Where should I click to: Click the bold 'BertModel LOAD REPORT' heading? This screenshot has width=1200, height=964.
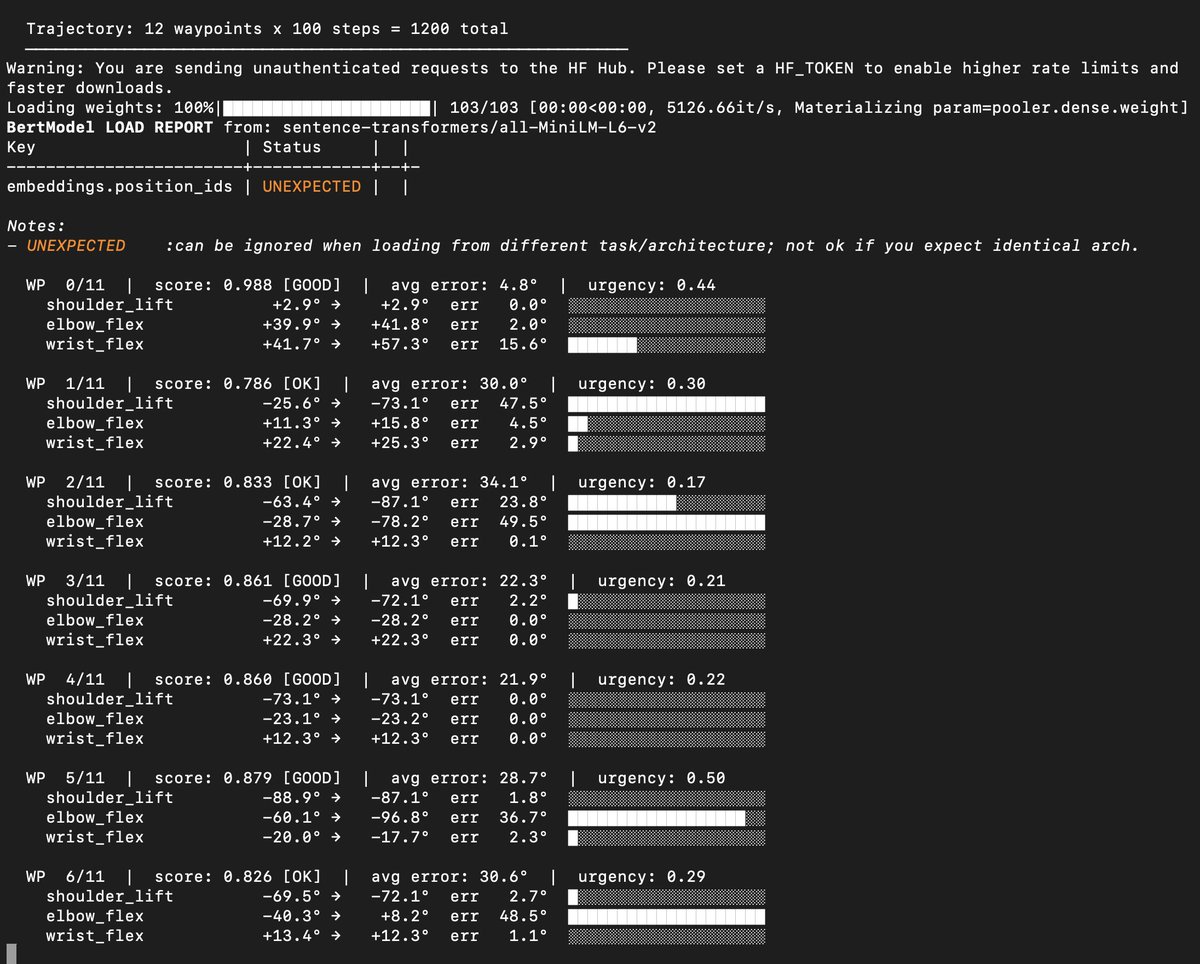[109, 127]
